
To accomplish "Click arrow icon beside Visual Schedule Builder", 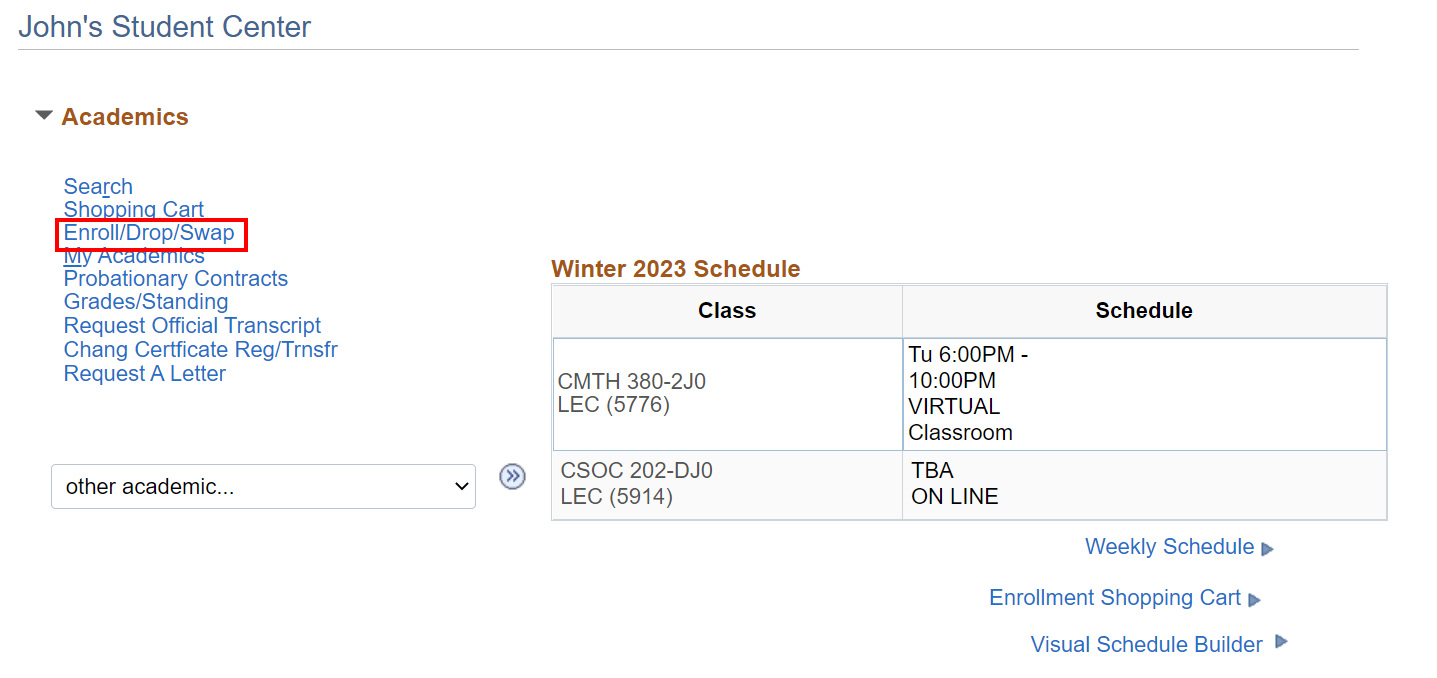I will click(1281, 642).
